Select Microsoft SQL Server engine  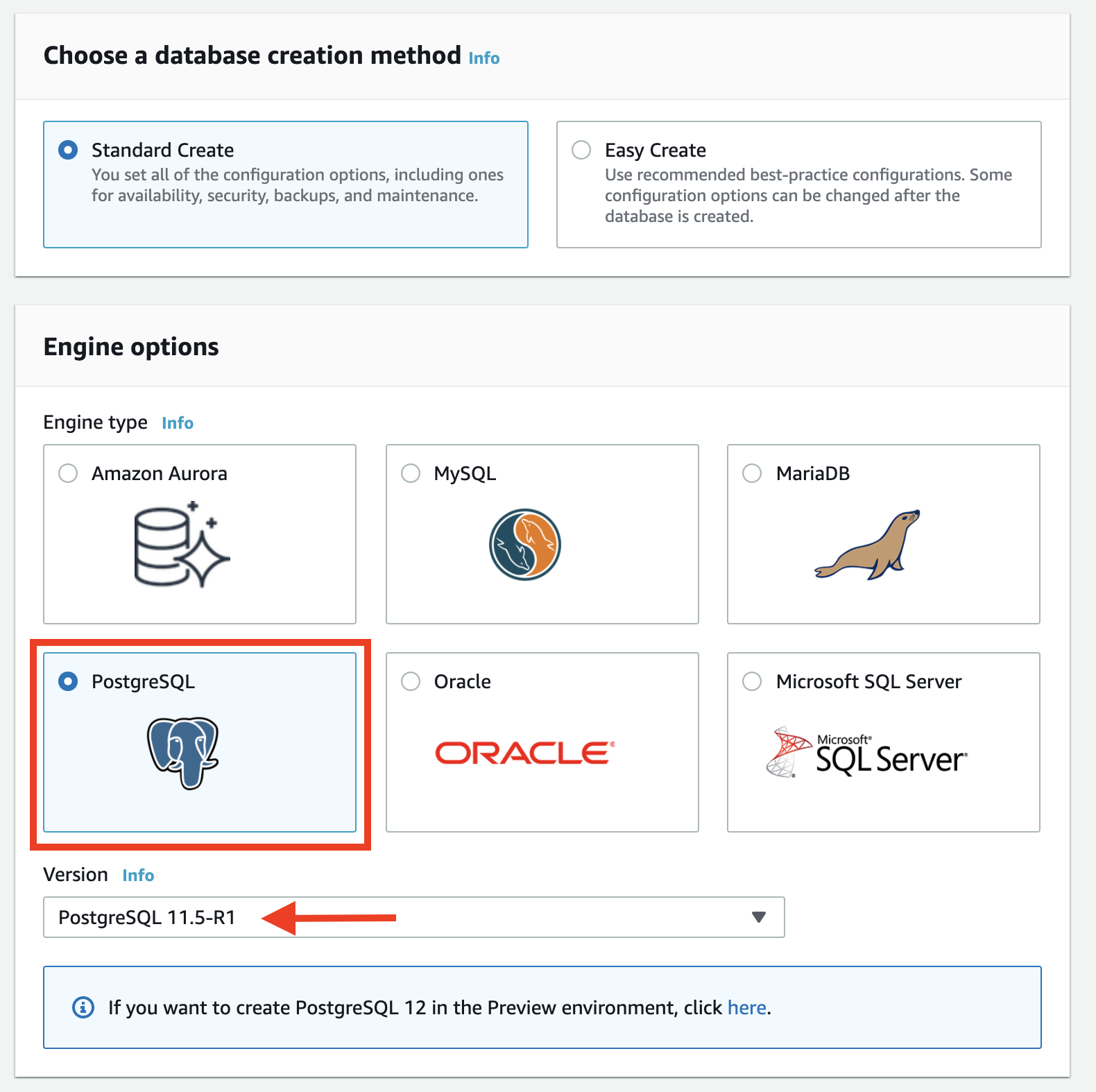[x=751, y=681]
